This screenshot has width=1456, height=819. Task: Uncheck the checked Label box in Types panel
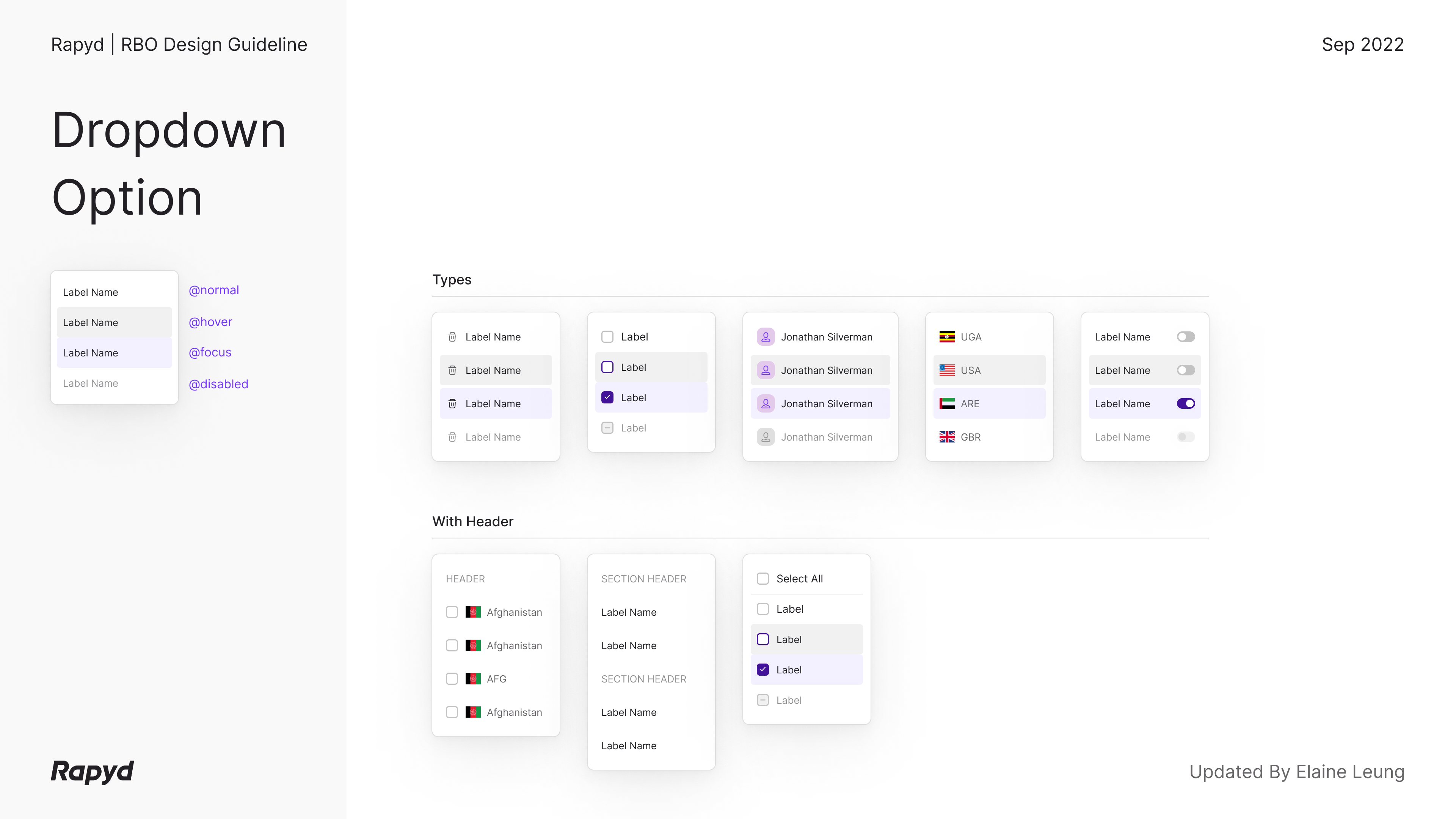pos(607,397)
